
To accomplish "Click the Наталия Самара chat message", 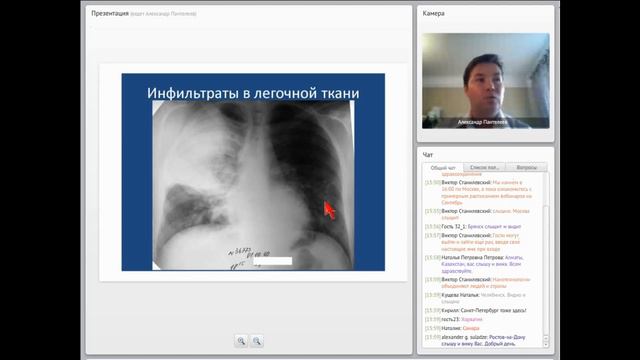I will click(x=452, y=329).
